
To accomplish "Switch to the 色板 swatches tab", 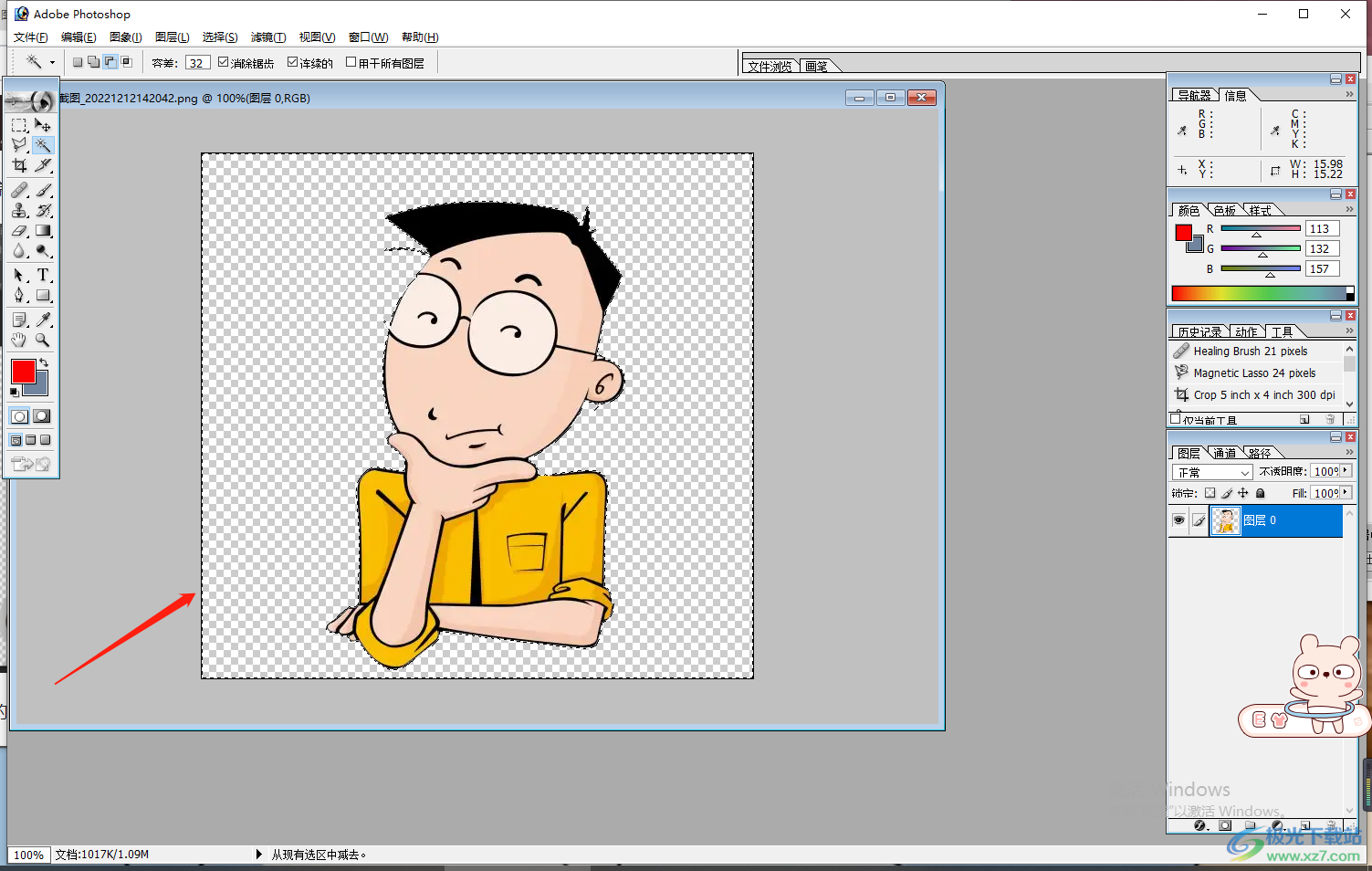I will pyautogui.click(x=1224, y=210).
